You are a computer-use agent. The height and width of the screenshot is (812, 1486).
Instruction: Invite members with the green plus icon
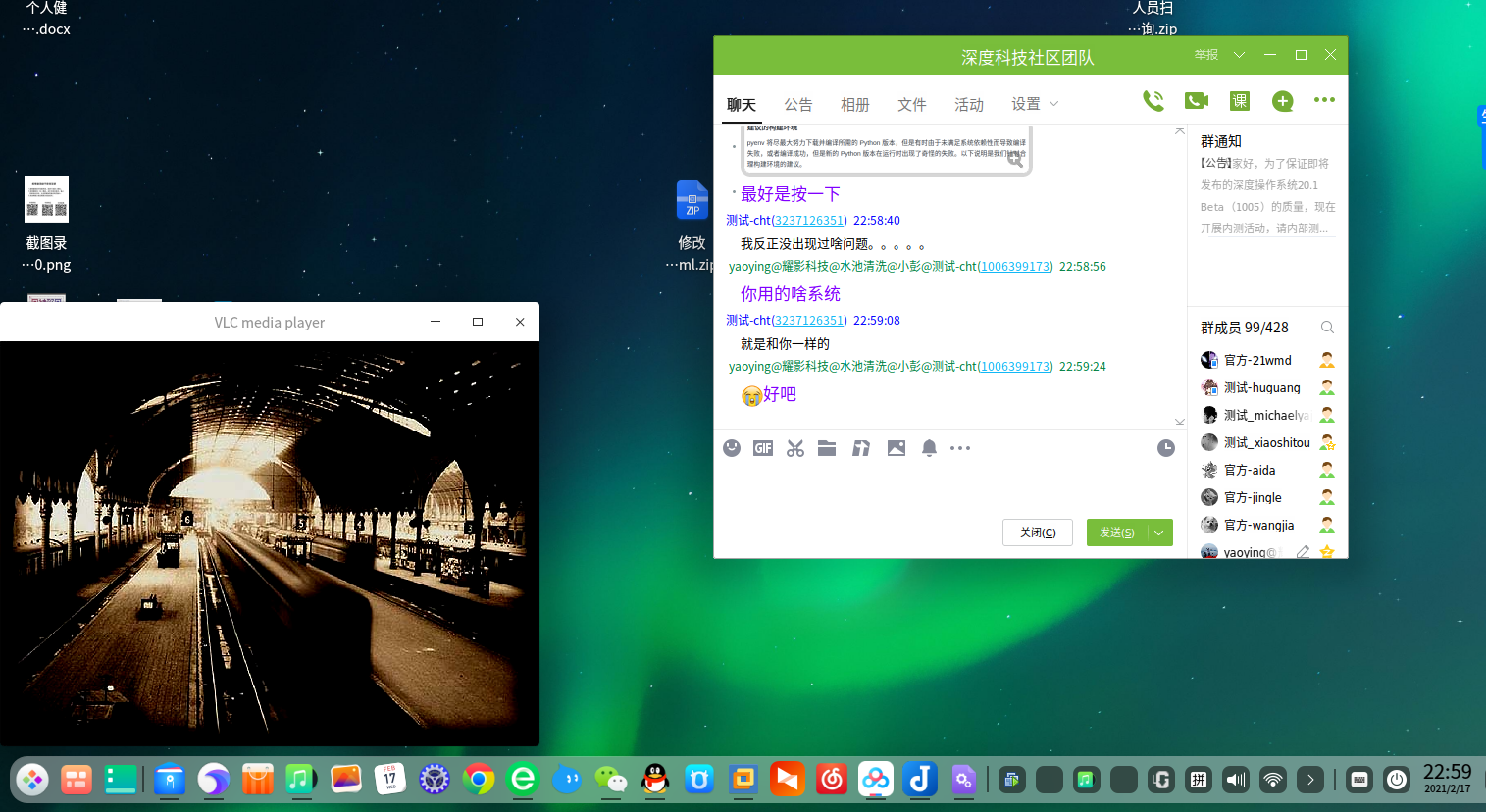click(1282, 100)
